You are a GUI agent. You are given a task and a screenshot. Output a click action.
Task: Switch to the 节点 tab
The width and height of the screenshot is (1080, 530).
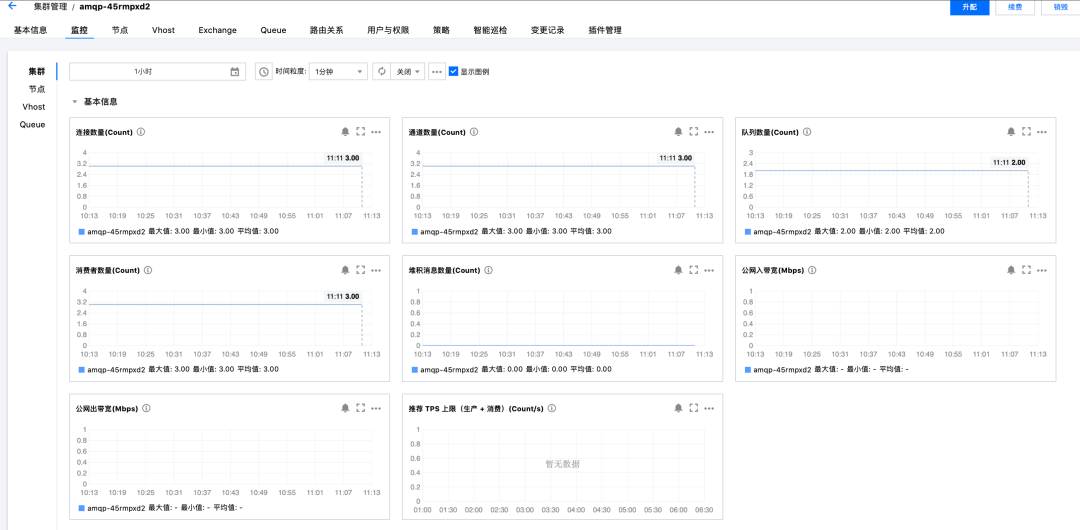coord(120,30)
